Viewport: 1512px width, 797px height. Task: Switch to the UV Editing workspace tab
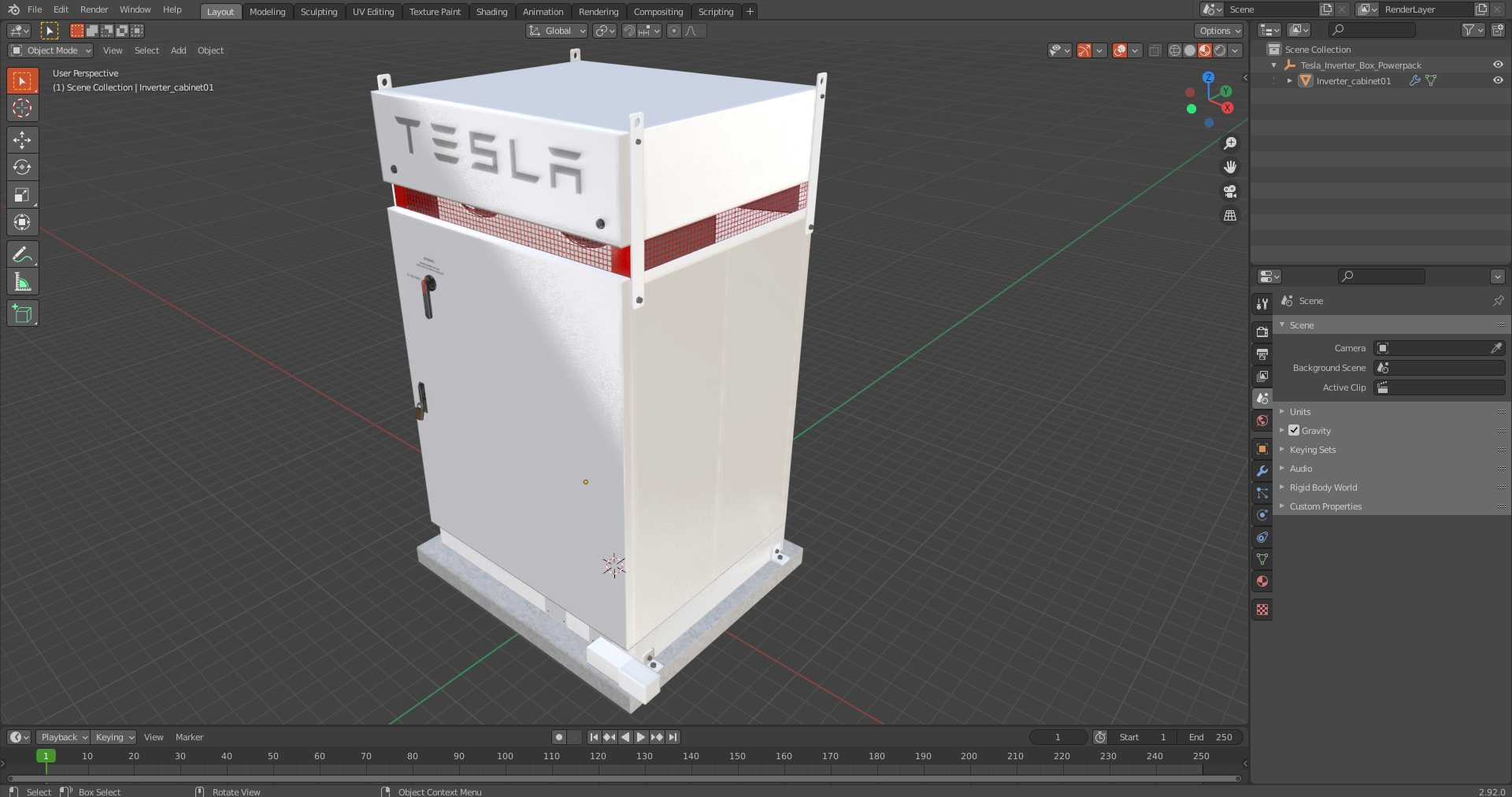[x=372, y=11]
